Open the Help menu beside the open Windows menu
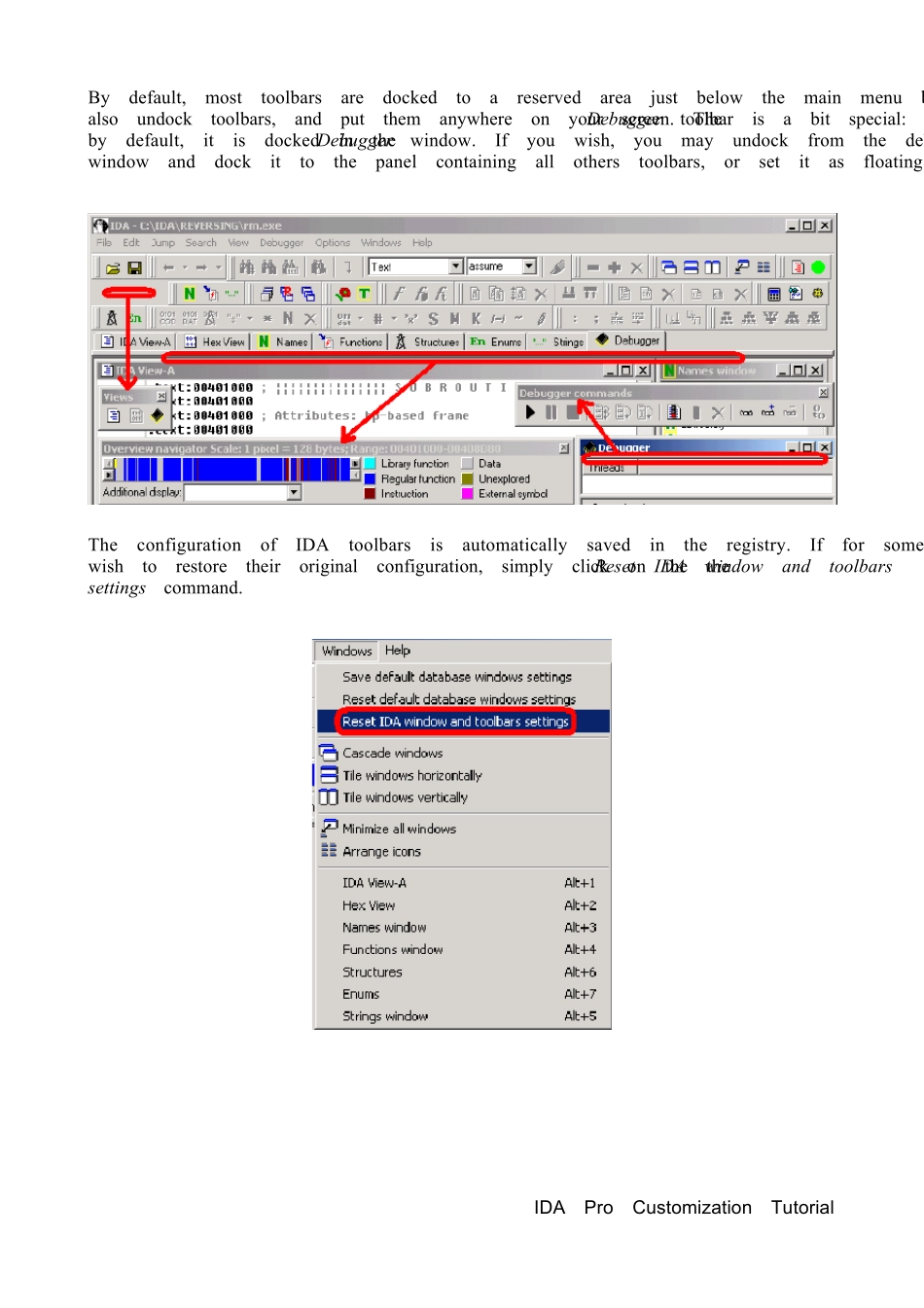 tap(398, 651)
